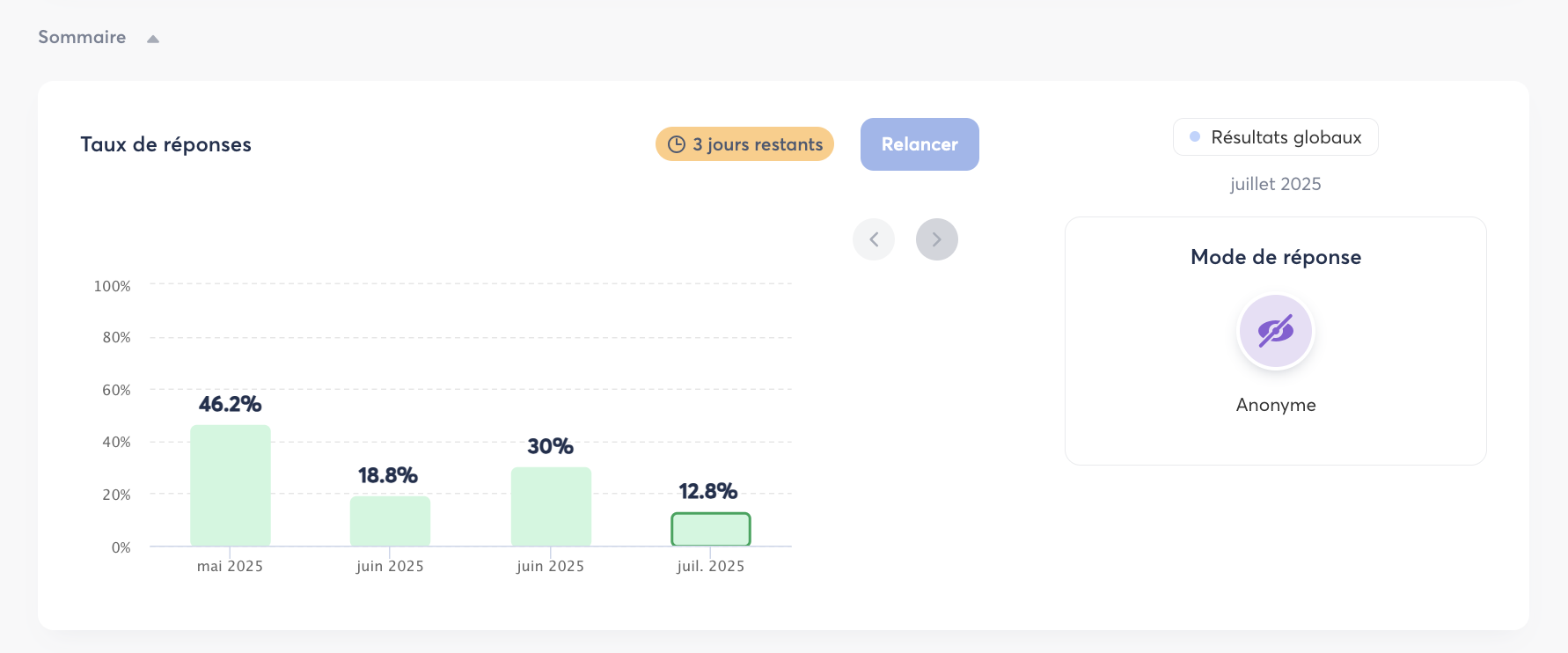The width and height of the screenshot is (1568, 653).
Task: Select the juin 2025 bar at 30%
Action: pos(551,506)
